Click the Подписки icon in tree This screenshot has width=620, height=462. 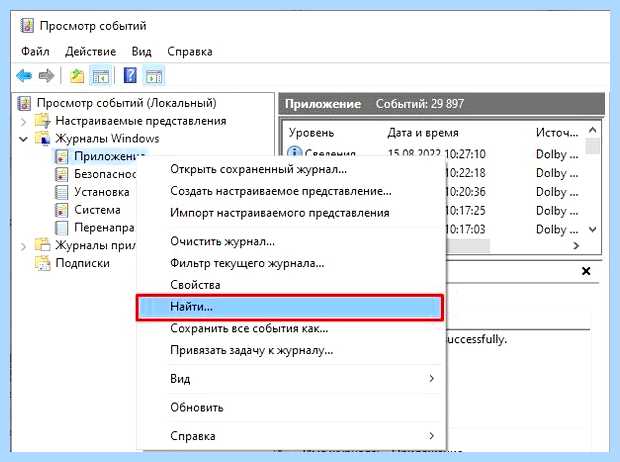tap(42, 263)
